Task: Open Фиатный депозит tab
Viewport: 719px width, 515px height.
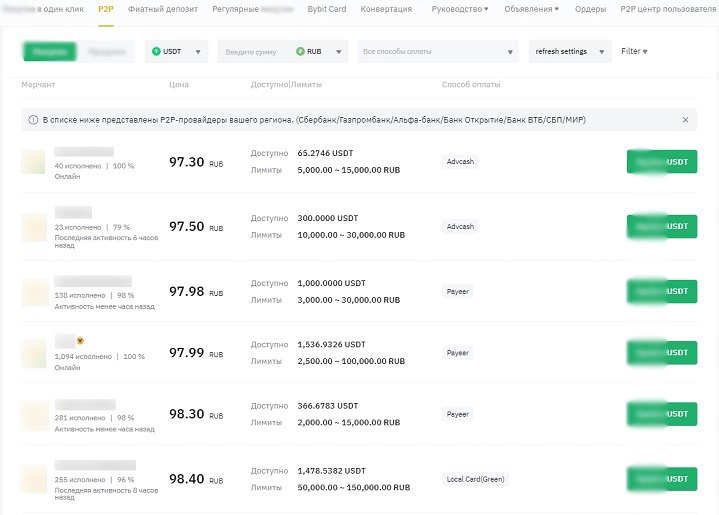Action: tap(163, 9)
